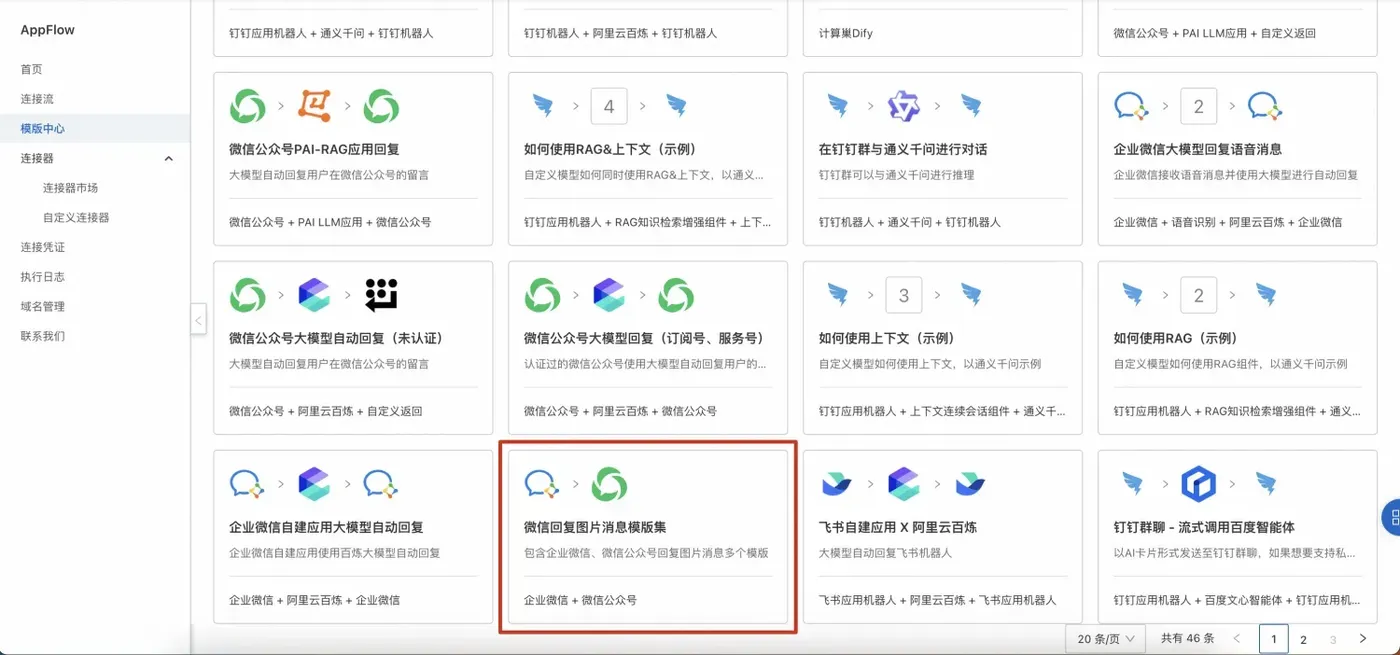The height and width of the screenshot is (655, 1400).
Task: Click first DingTalk icon in 如何使用RAG（示例） card
Action: tap(1132, 295)
